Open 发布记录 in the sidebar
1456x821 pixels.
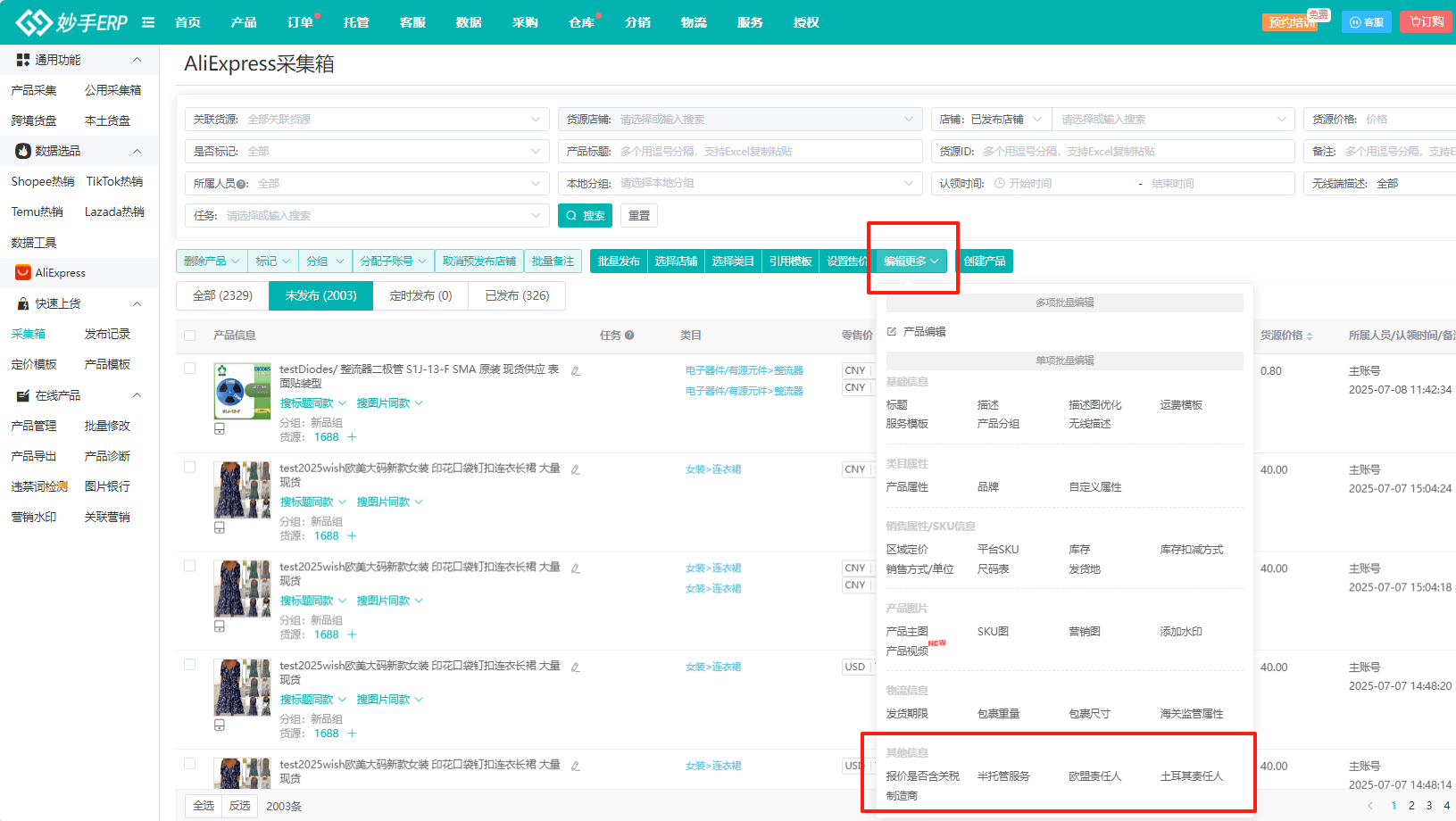click(x=107, y=334)
